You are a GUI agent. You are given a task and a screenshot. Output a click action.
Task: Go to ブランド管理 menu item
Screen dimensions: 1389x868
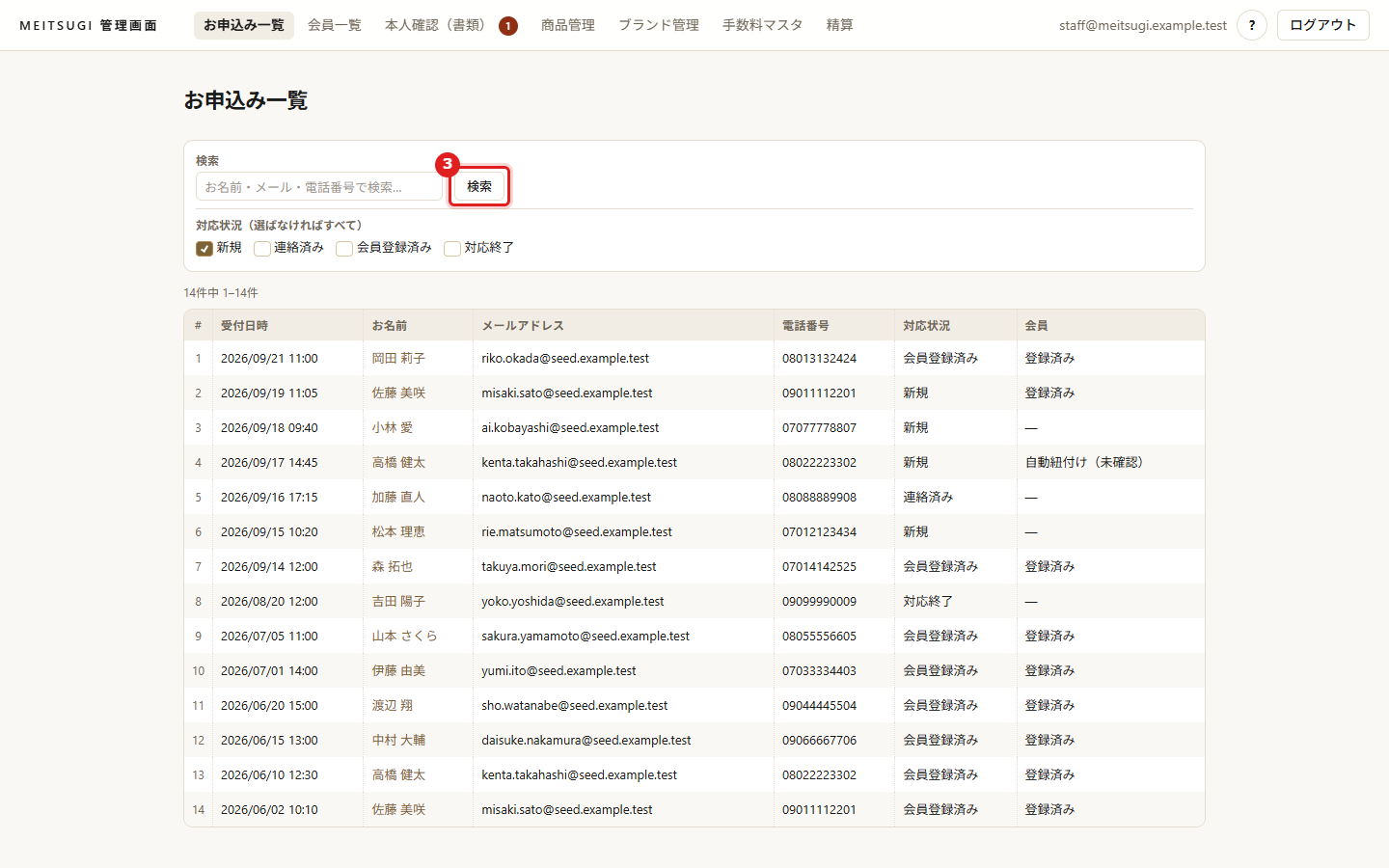659,25
